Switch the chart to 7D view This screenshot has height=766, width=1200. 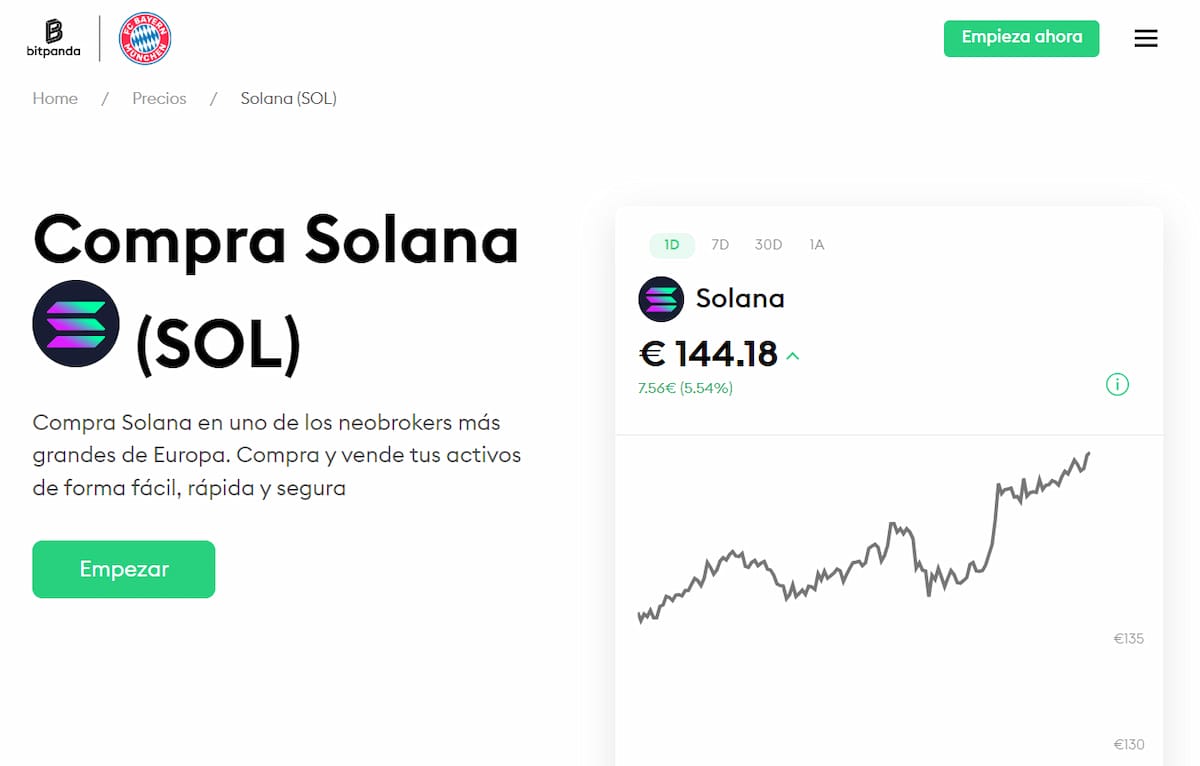click(x=720, y=244)
